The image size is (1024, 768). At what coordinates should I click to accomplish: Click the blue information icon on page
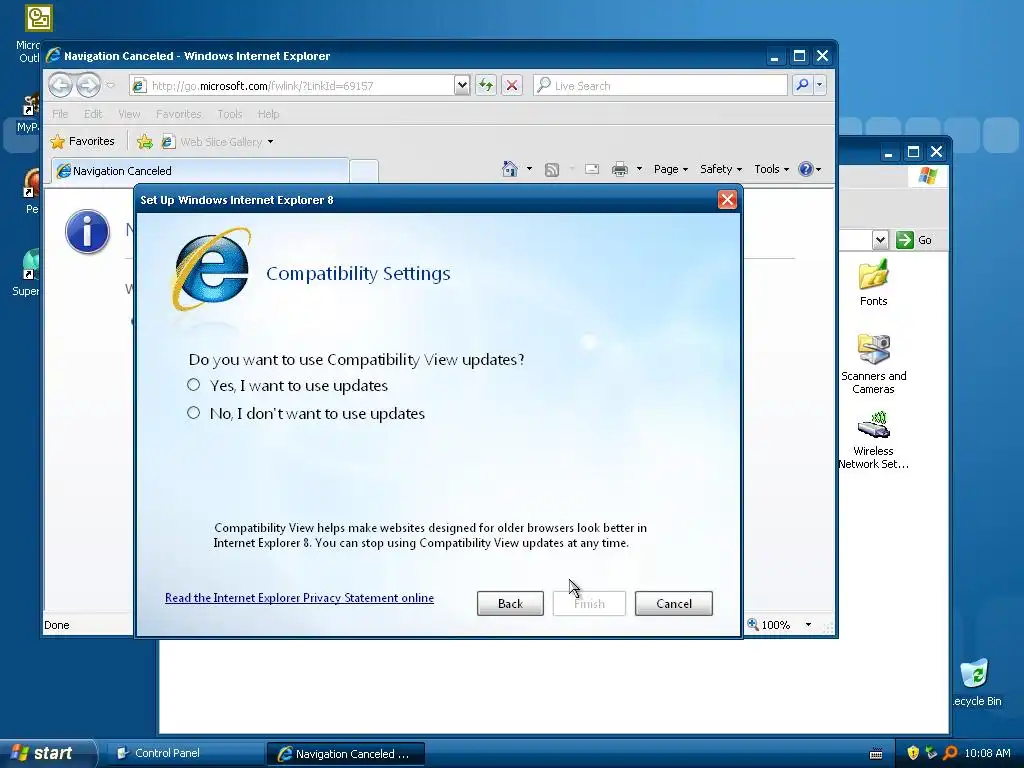88,231
